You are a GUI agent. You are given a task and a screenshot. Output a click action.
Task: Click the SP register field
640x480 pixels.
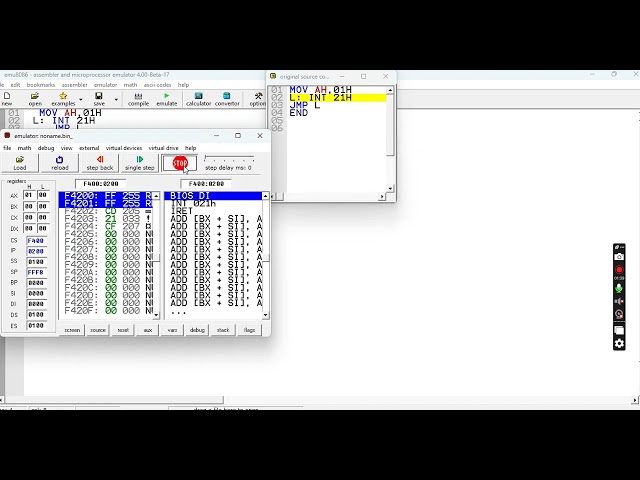pyautogui.click(x=36, y=272)
